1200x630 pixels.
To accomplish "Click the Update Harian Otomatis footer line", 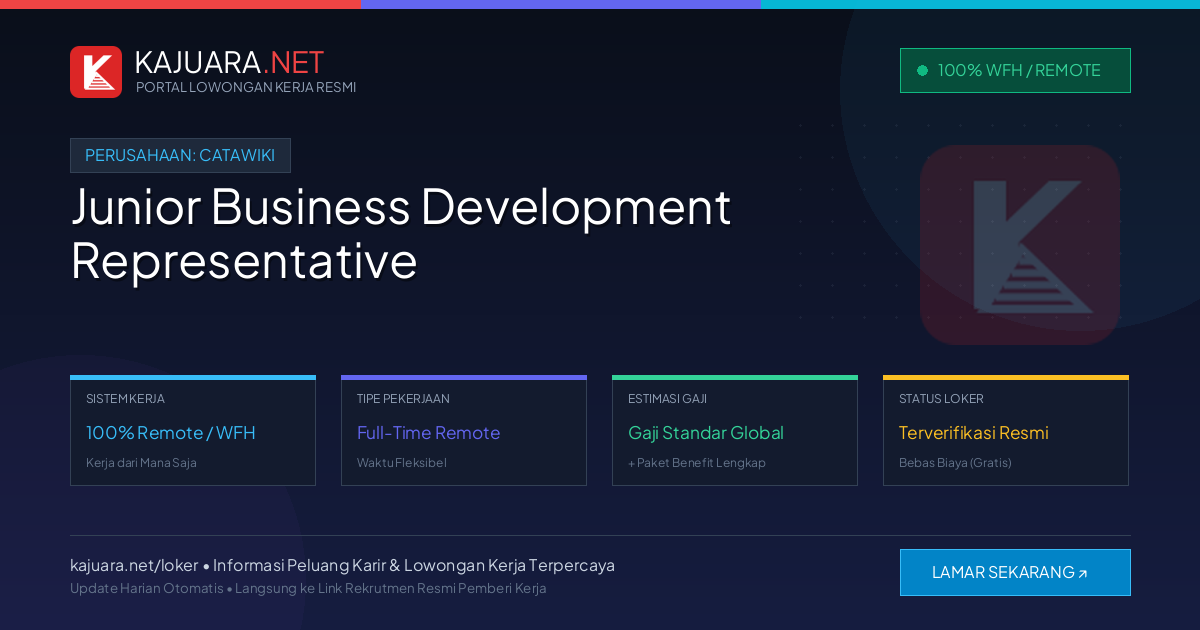I will 308,588.
